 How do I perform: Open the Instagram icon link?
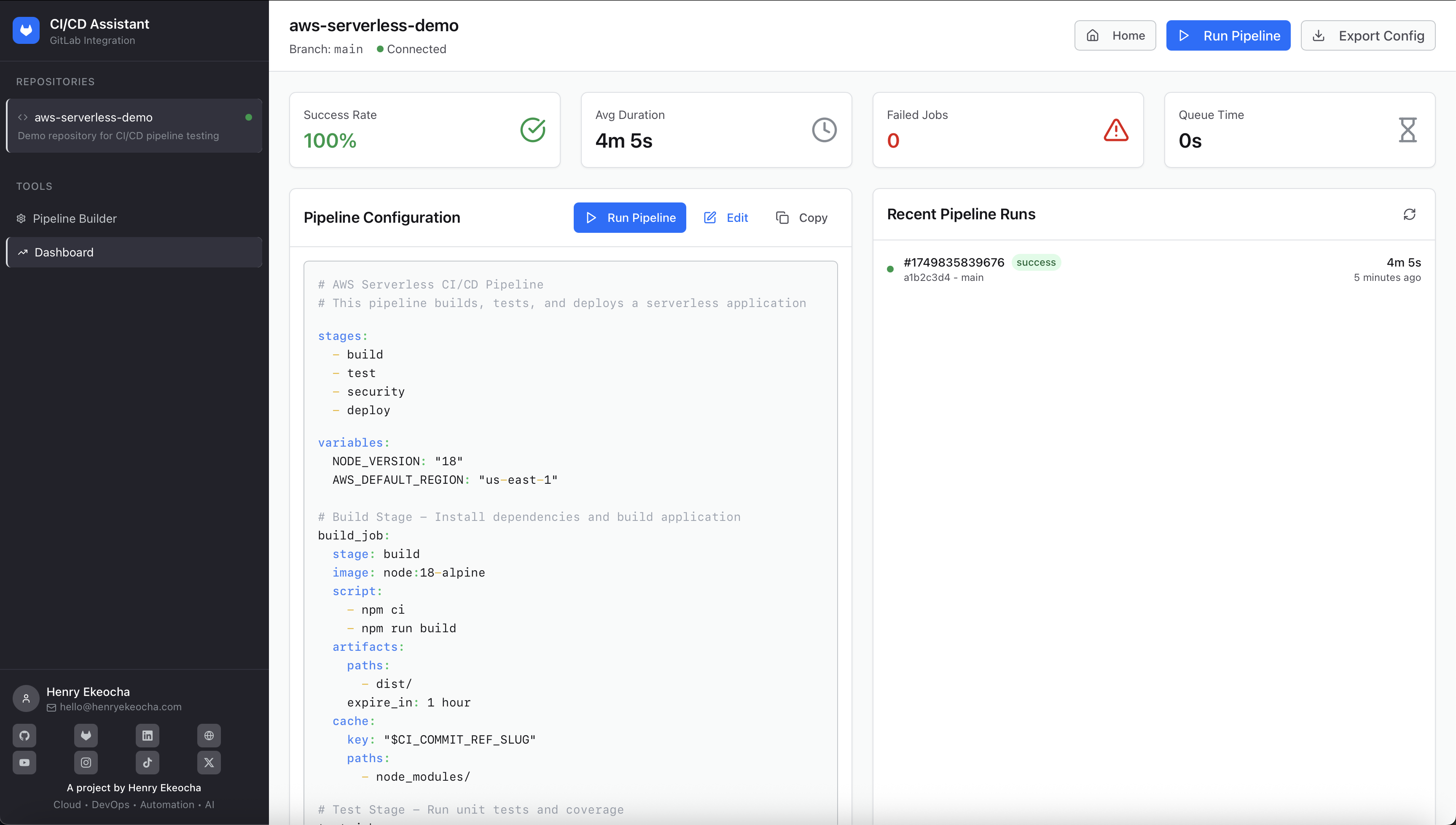(86, 763)
